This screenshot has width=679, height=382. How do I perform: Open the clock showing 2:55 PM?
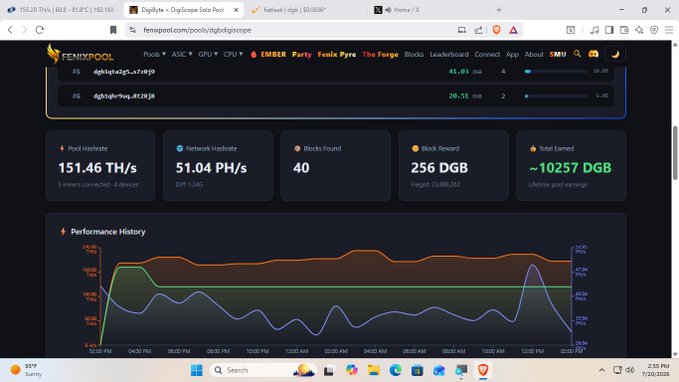point(655,370)
